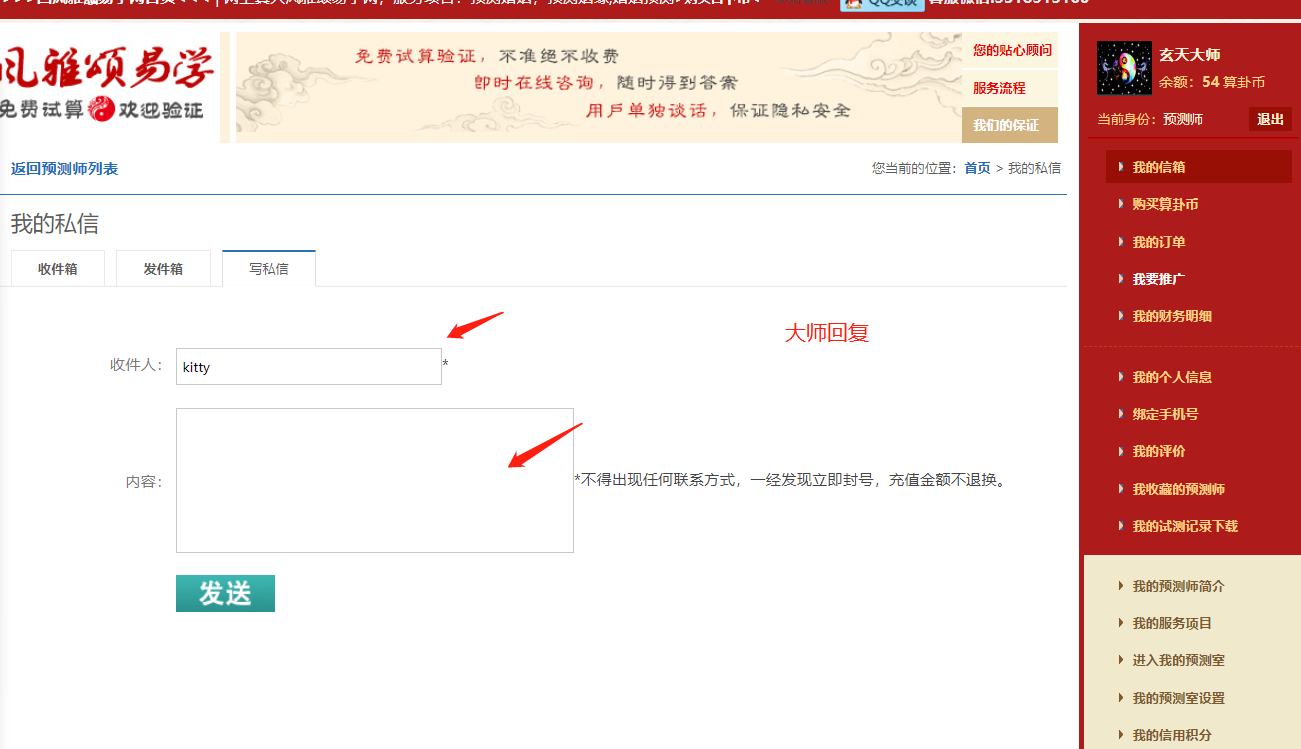Switch to the 发件箱 tab
The image size is (1301, 749).
coord(163,269)
